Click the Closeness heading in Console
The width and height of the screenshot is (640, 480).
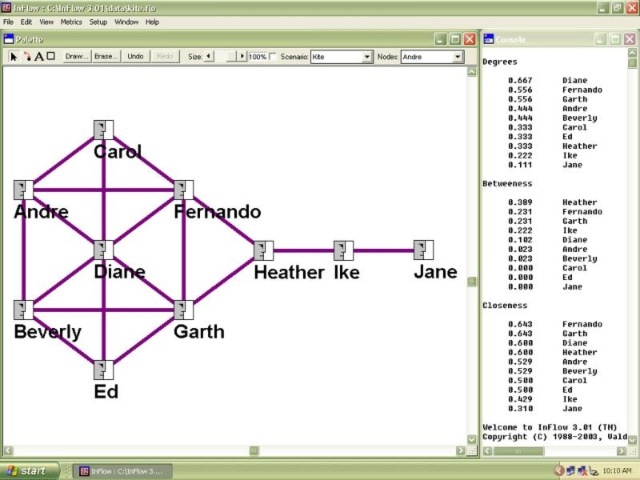504,305
